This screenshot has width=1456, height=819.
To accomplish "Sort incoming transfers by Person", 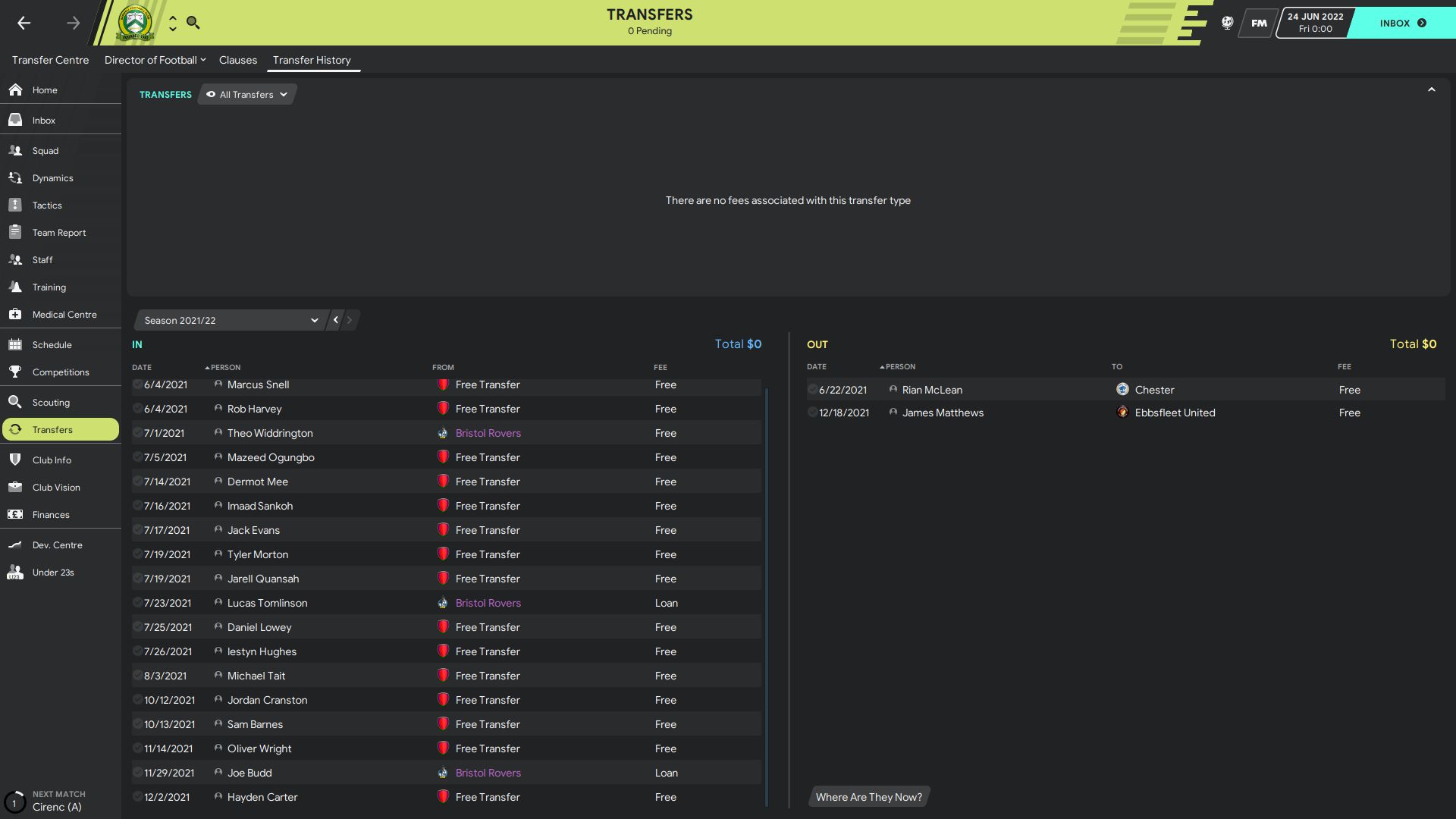I will click(225, 367).
